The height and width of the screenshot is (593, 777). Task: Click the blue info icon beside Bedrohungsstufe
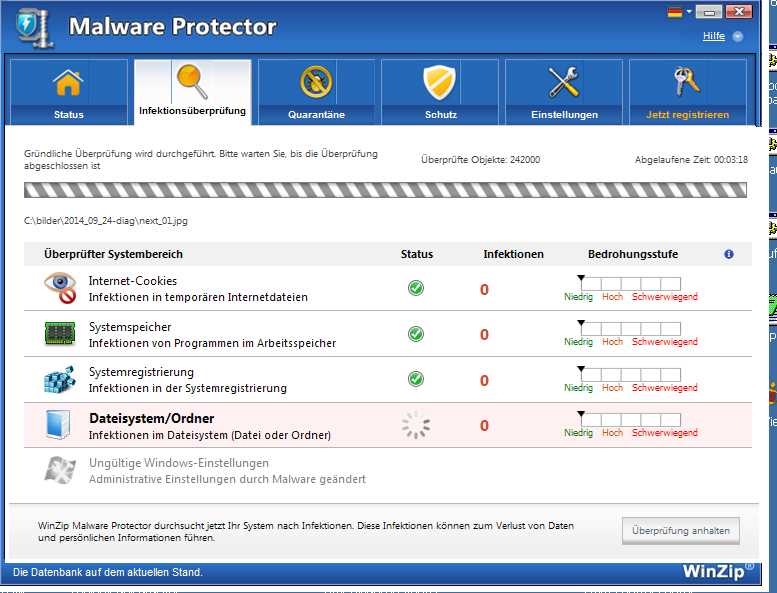728,254
